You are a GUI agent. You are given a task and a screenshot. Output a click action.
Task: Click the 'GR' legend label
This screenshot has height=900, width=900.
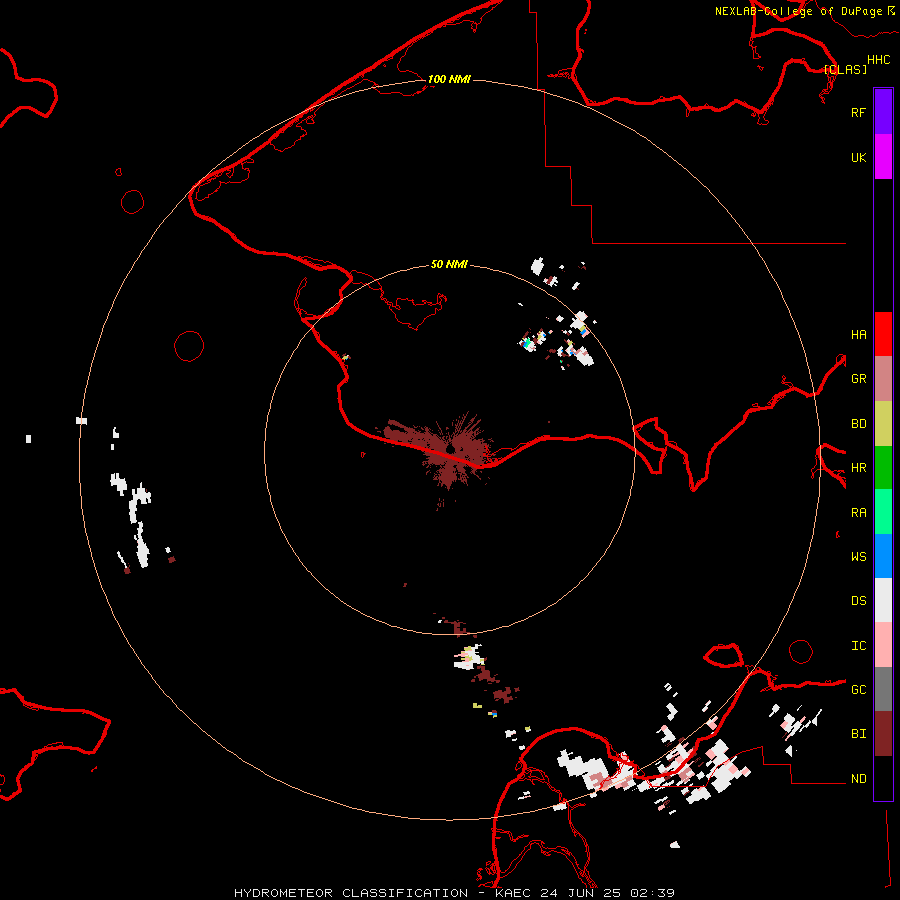[858, 379]
